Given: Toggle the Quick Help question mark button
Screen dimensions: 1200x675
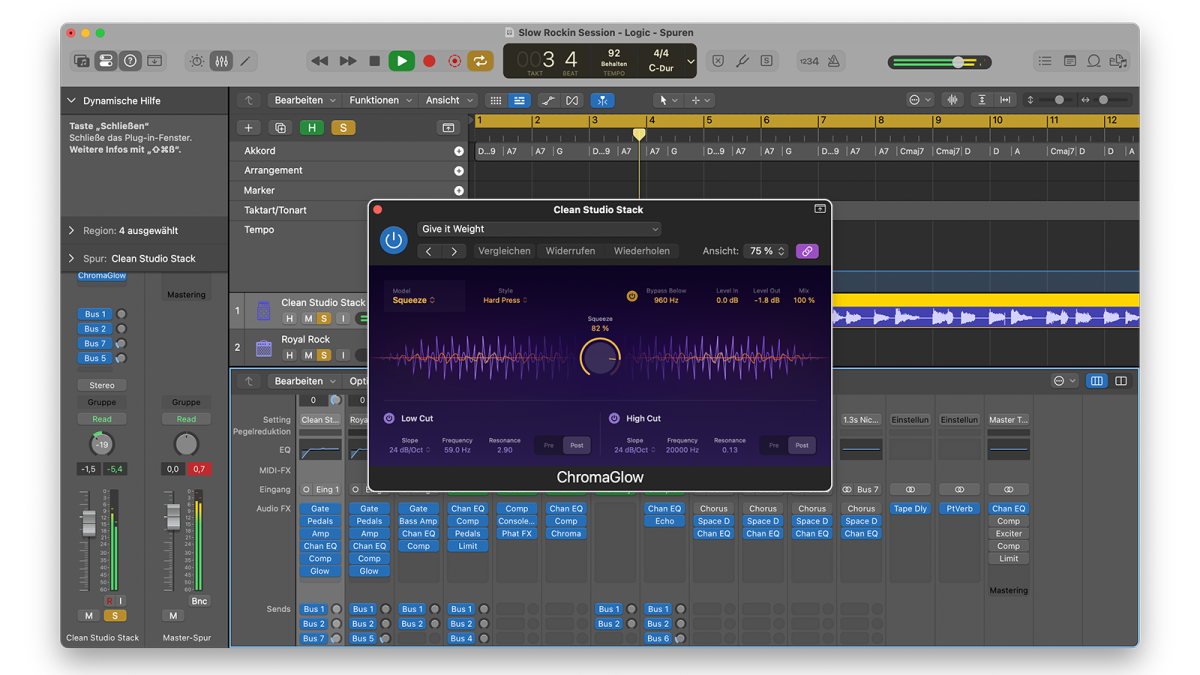Looking at the screenshot, I should pos(130,61).
